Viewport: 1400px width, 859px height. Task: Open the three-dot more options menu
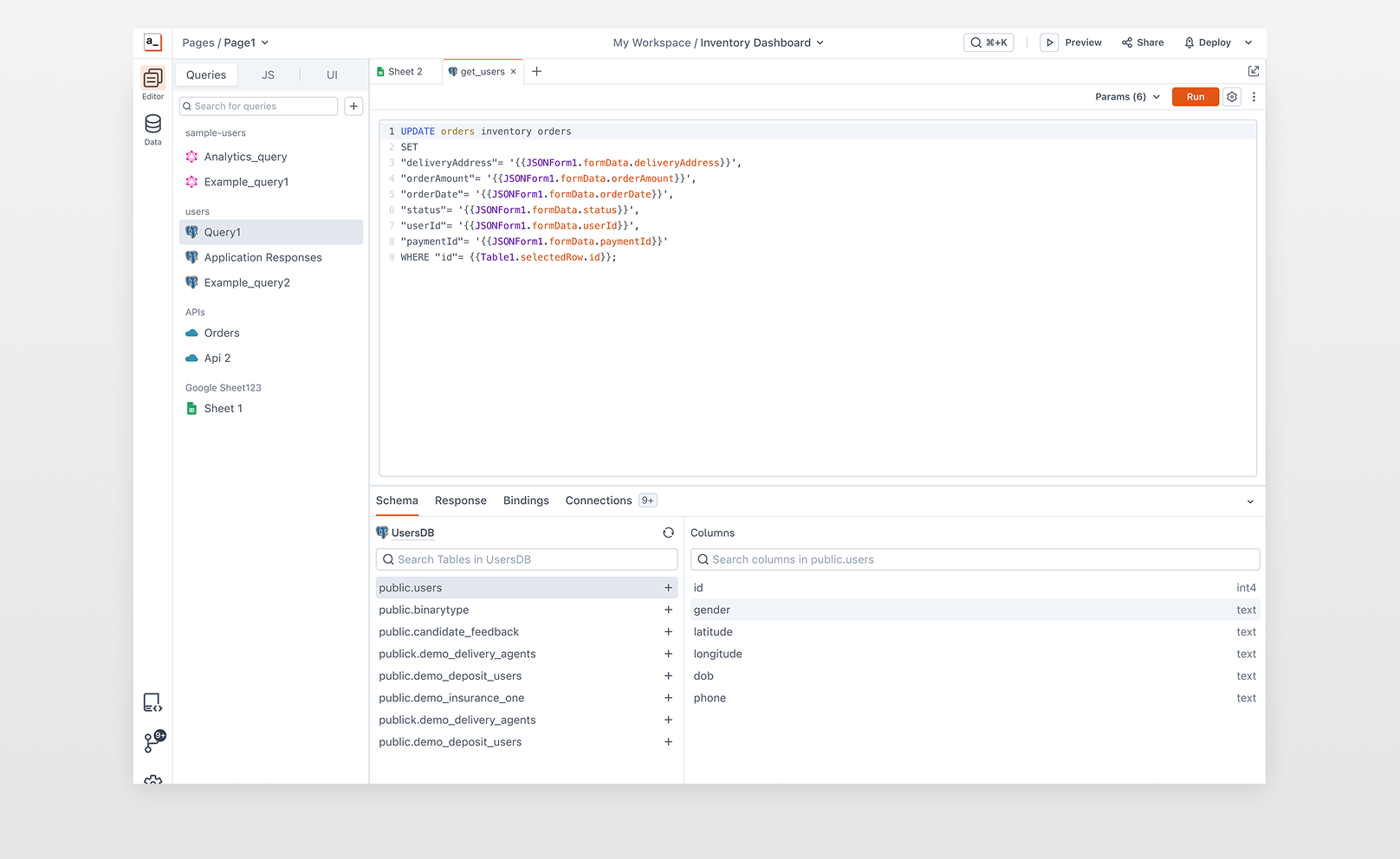pyautogui.click(x=1254, y=97)
